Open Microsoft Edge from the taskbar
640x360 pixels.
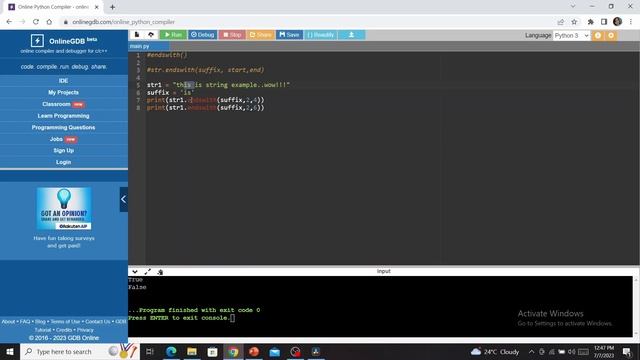171,351
